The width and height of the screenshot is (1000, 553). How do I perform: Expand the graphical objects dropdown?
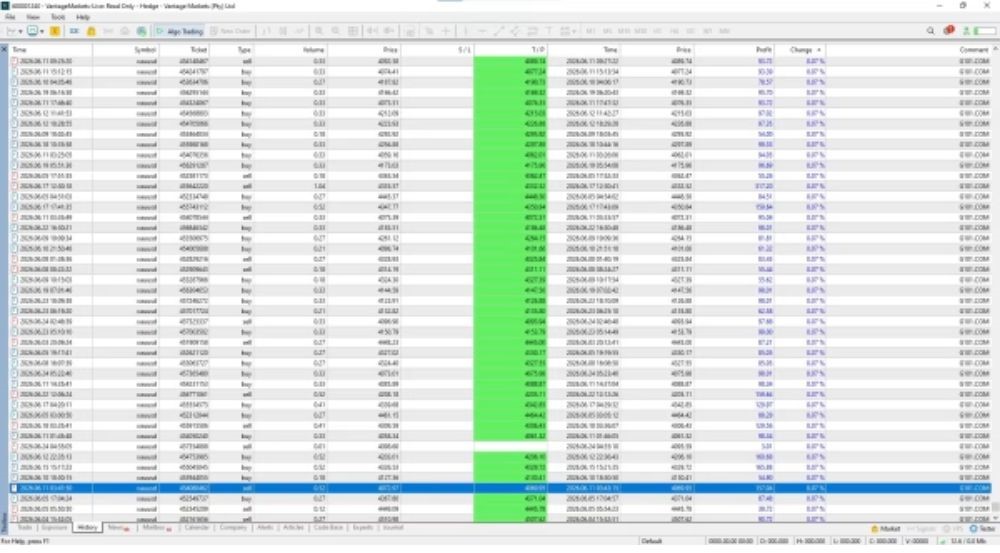pos(573,31)
